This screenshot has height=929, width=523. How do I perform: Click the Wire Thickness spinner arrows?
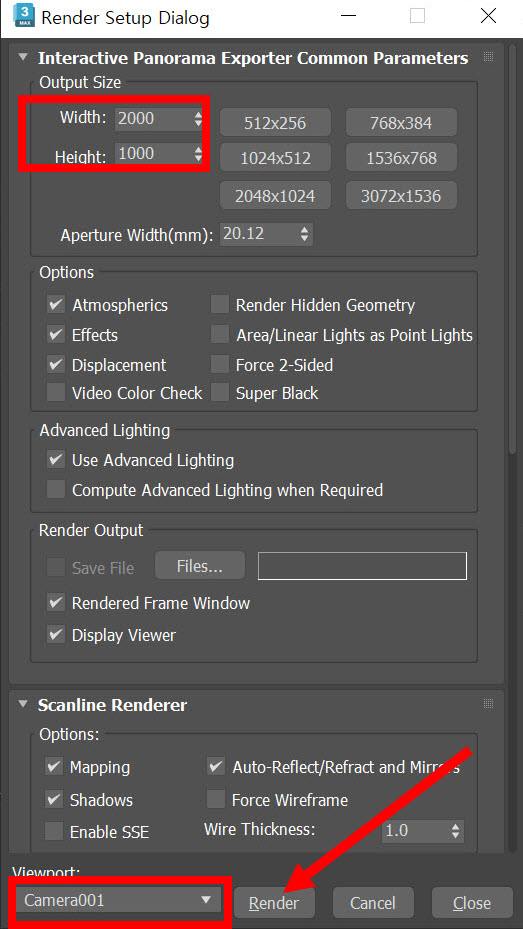tap(455, 830)
